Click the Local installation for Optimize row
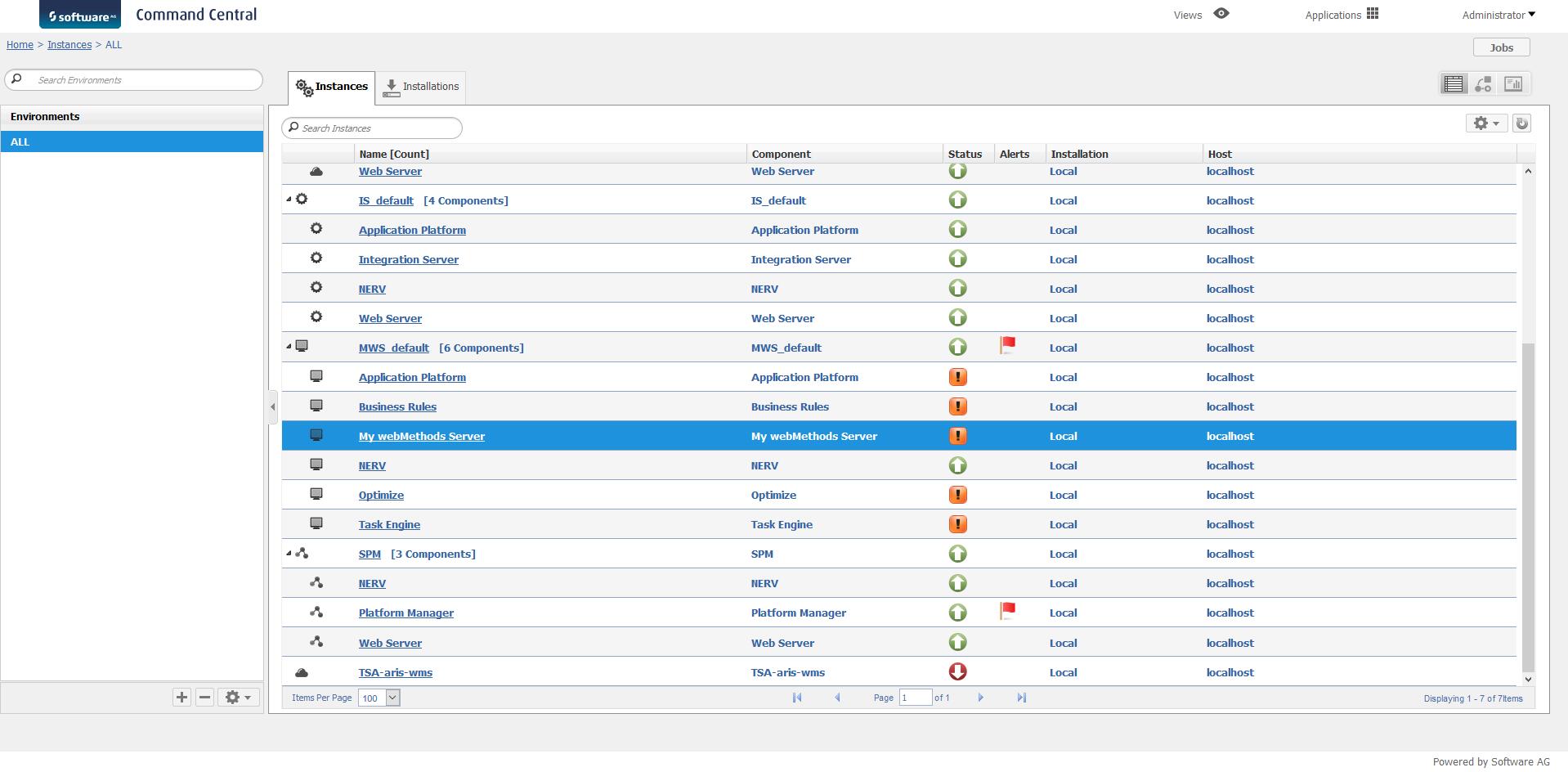Image resolution: width=1568 pixels, height=772 pixels. (1063, 495)
